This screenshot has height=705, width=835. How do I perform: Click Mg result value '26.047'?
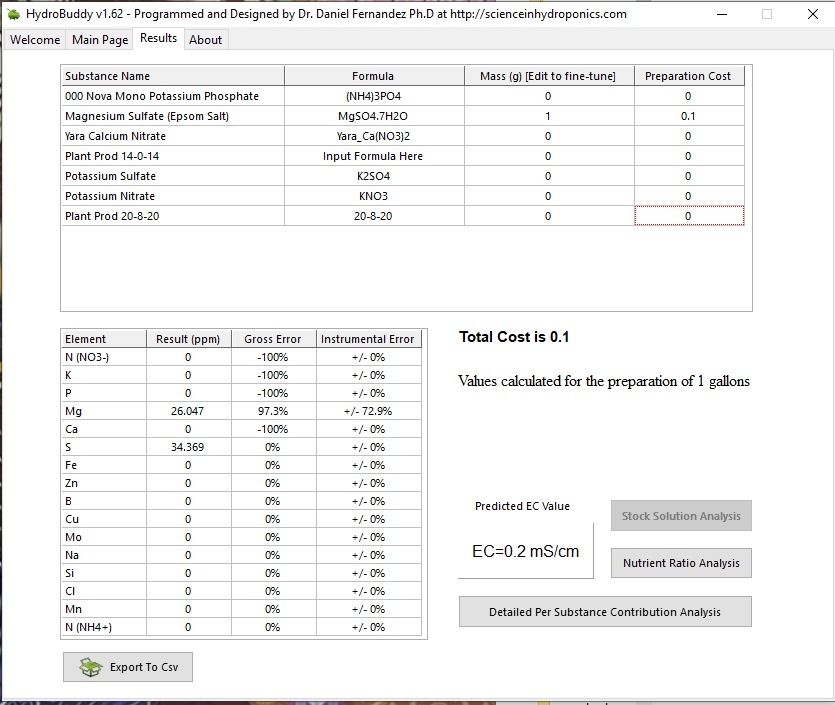187,411
